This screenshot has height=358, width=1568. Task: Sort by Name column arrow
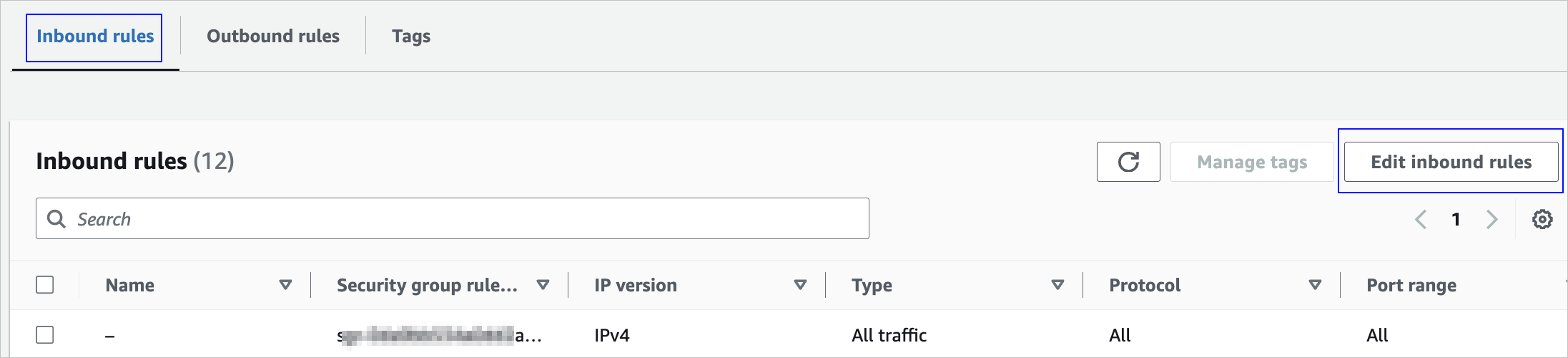[285, 285]
